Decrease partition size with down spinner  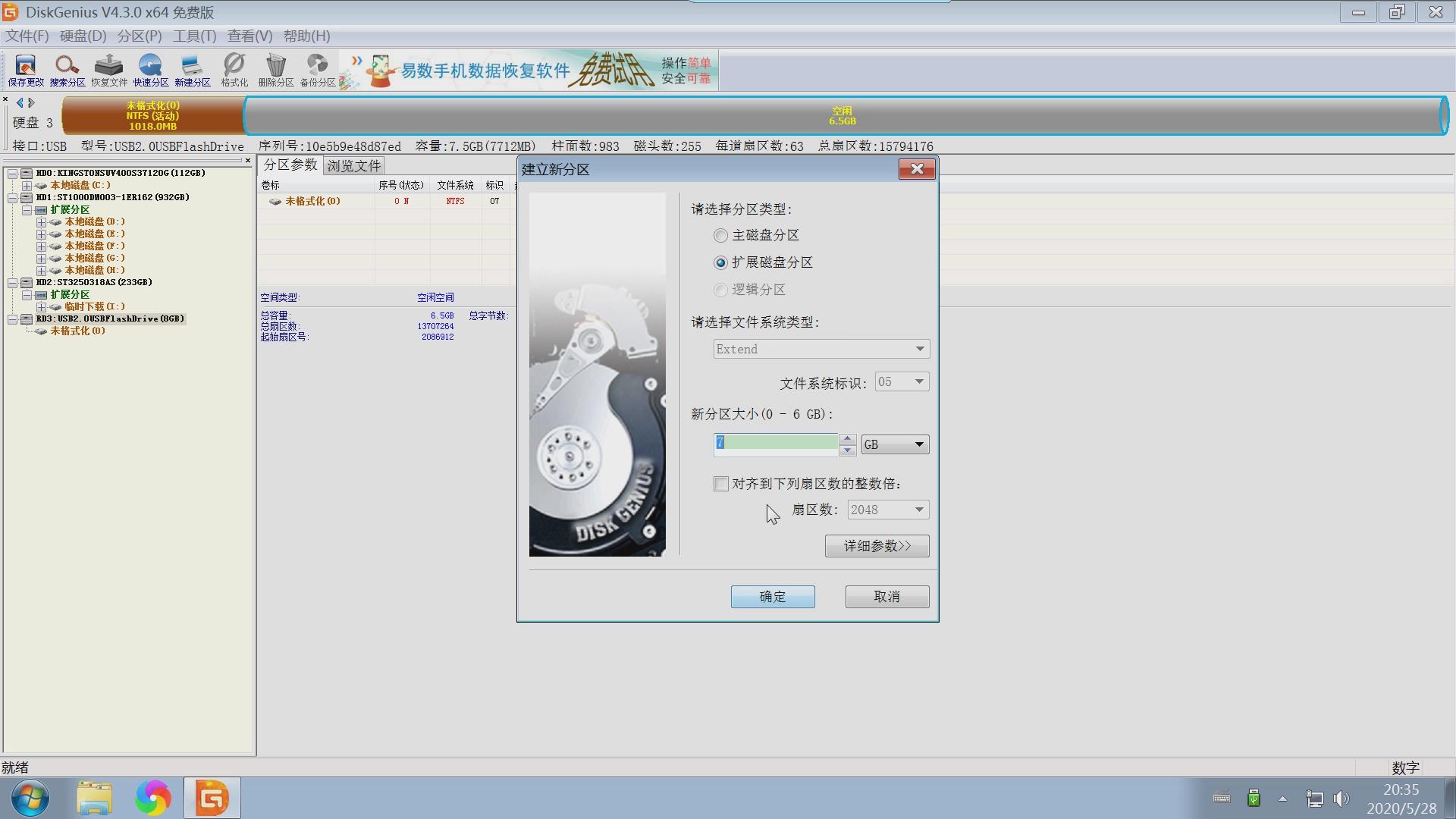point(849,450)
